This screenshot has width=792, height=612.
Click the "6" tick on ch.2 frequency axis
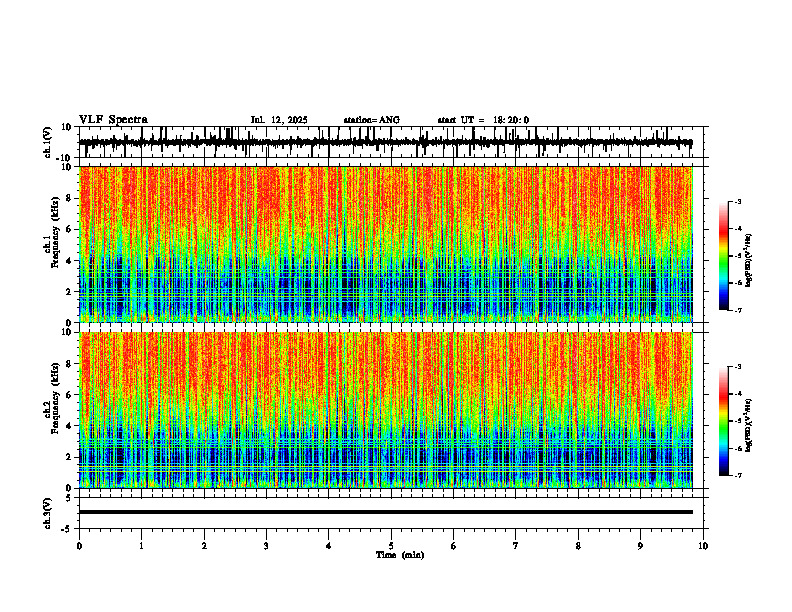click(x=70, y=395)
